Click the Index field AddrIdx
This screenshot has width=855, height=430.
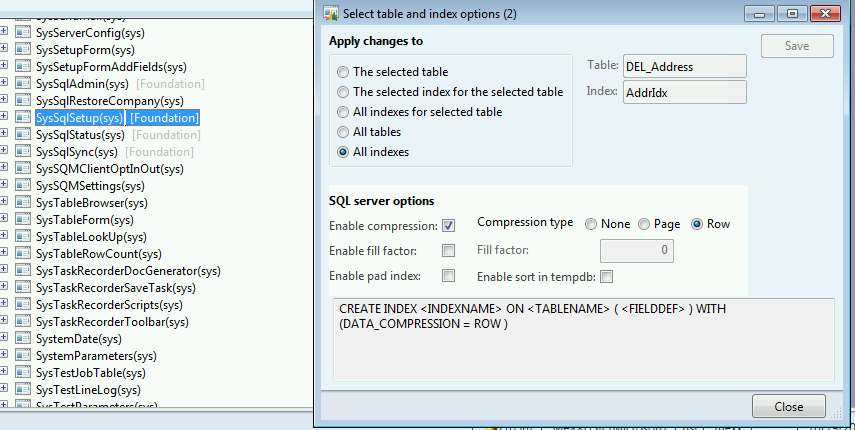click(684, 92)
